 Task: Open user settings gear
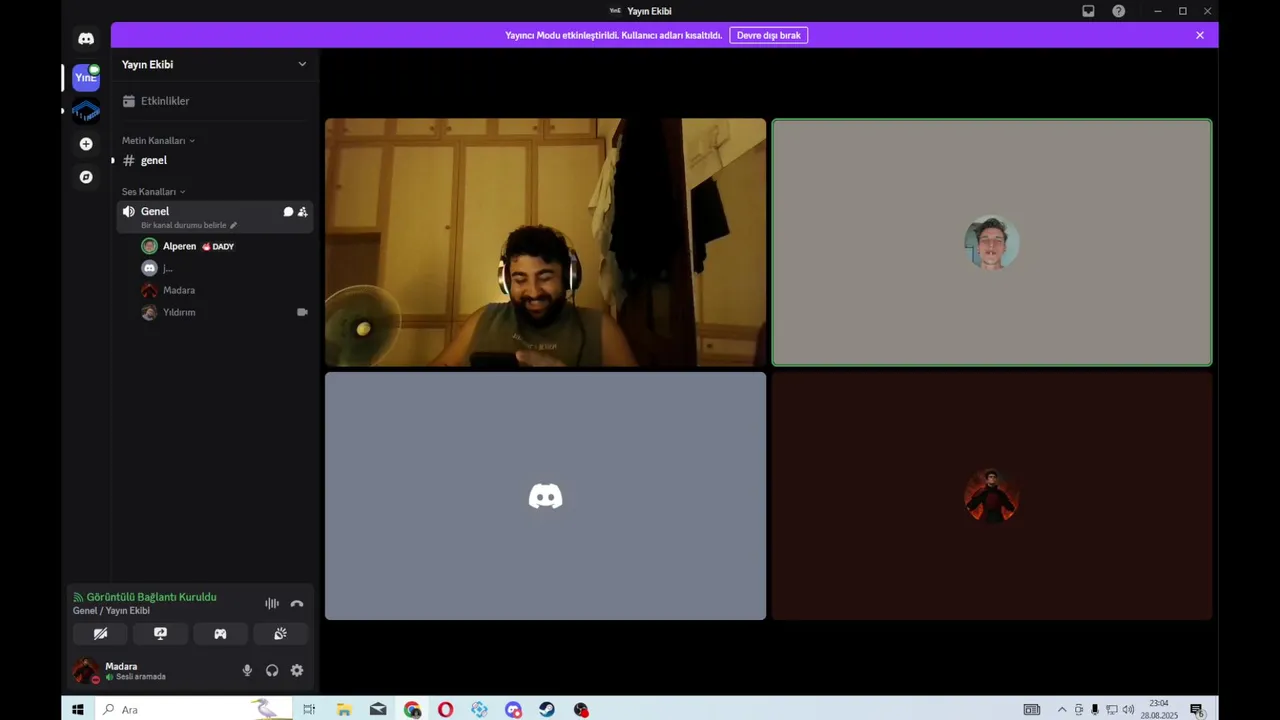tap(297, 670)
